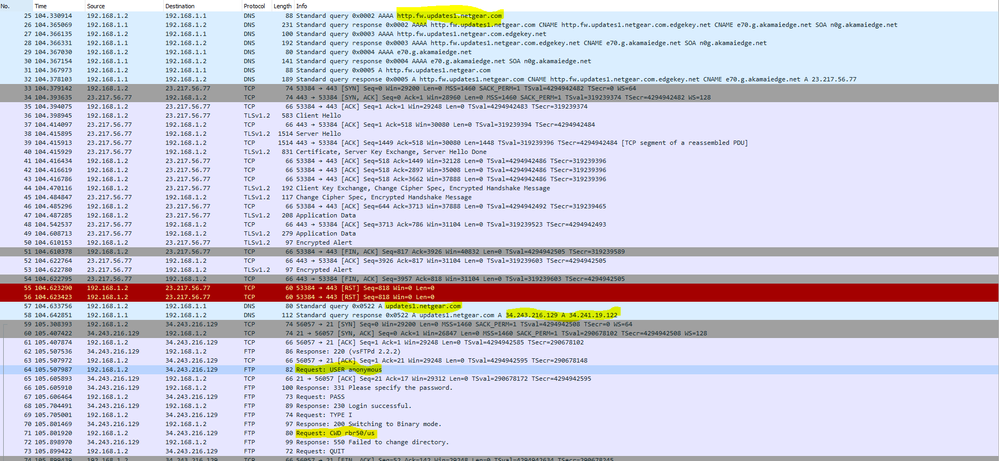This screenshot has height=461, width=999.
Task: Select the FTP Request PASS packet
Action: click(500, 396)
